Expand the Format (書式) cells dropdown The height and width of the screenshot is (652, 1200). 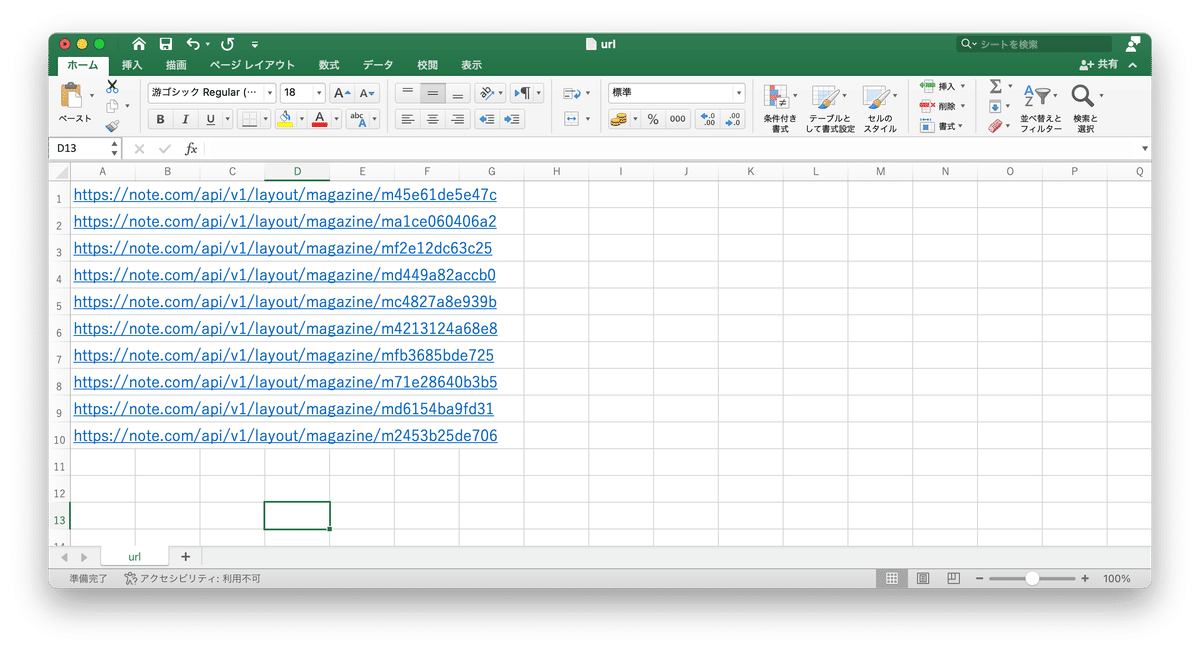(x=961, y=126)
